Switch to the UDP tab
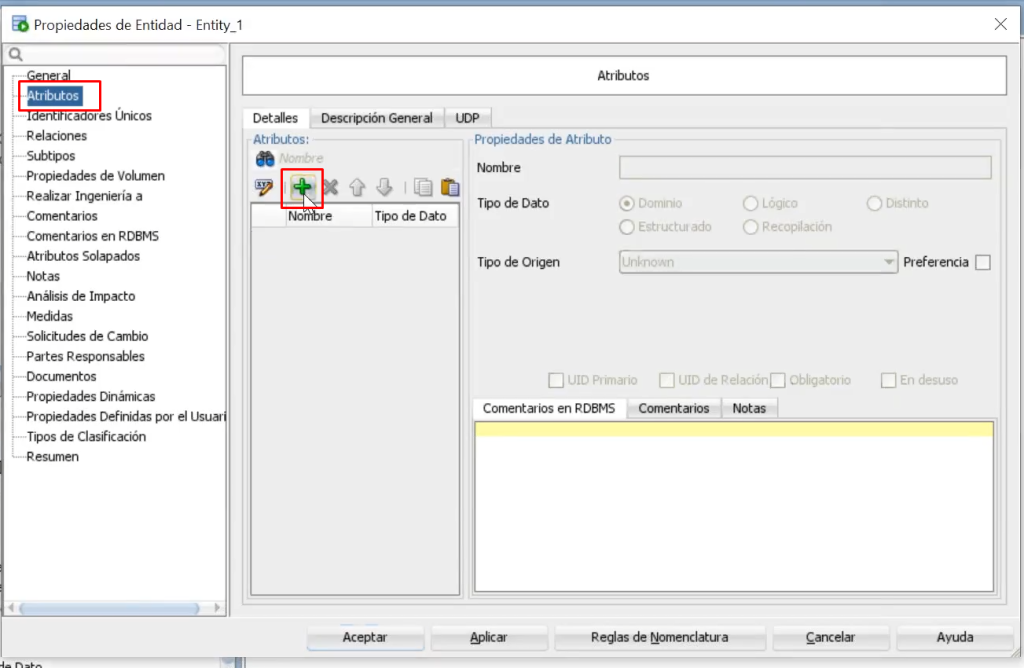1024x668 pixels. 467,118
